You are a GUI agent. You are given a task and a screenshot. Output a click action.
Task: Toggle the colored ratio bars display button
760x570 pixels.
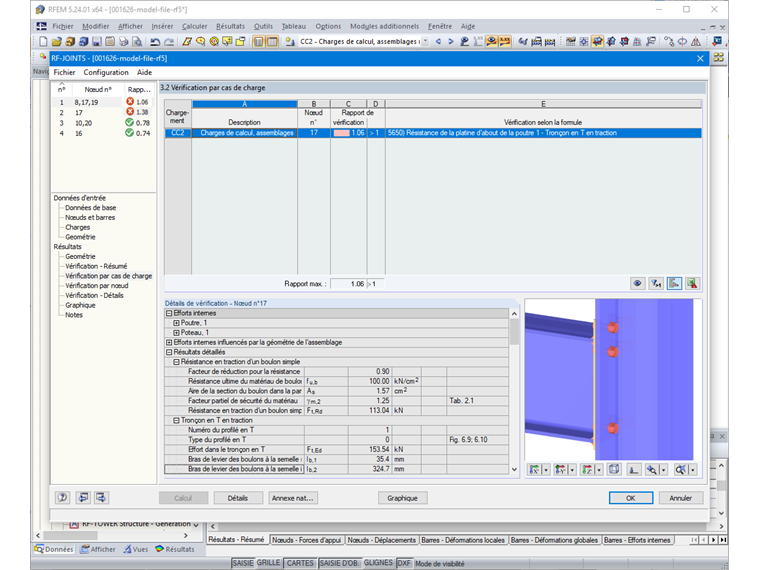pos(674,284)
